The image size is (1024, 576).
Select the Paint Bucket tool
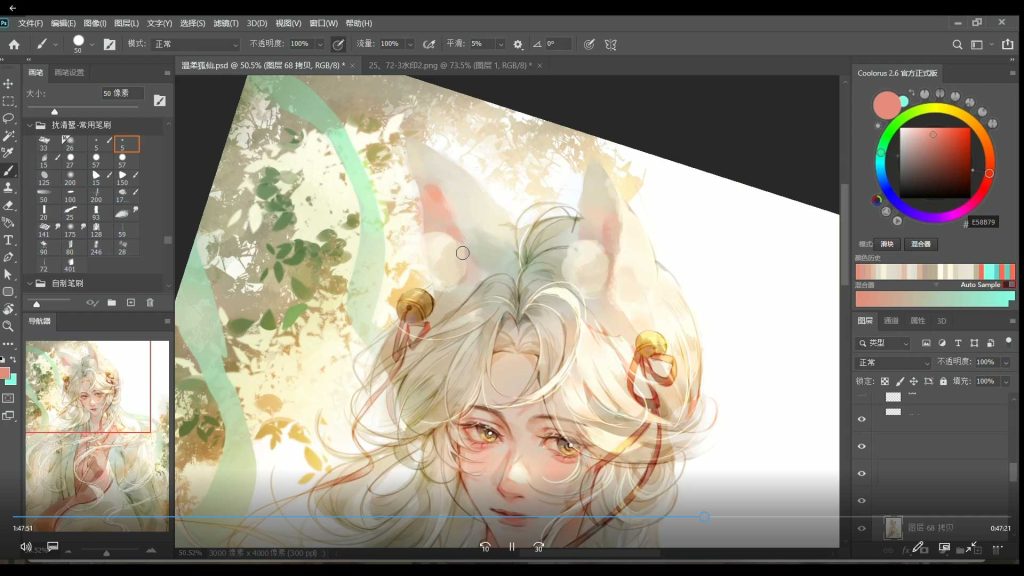(x=8, y=223)
